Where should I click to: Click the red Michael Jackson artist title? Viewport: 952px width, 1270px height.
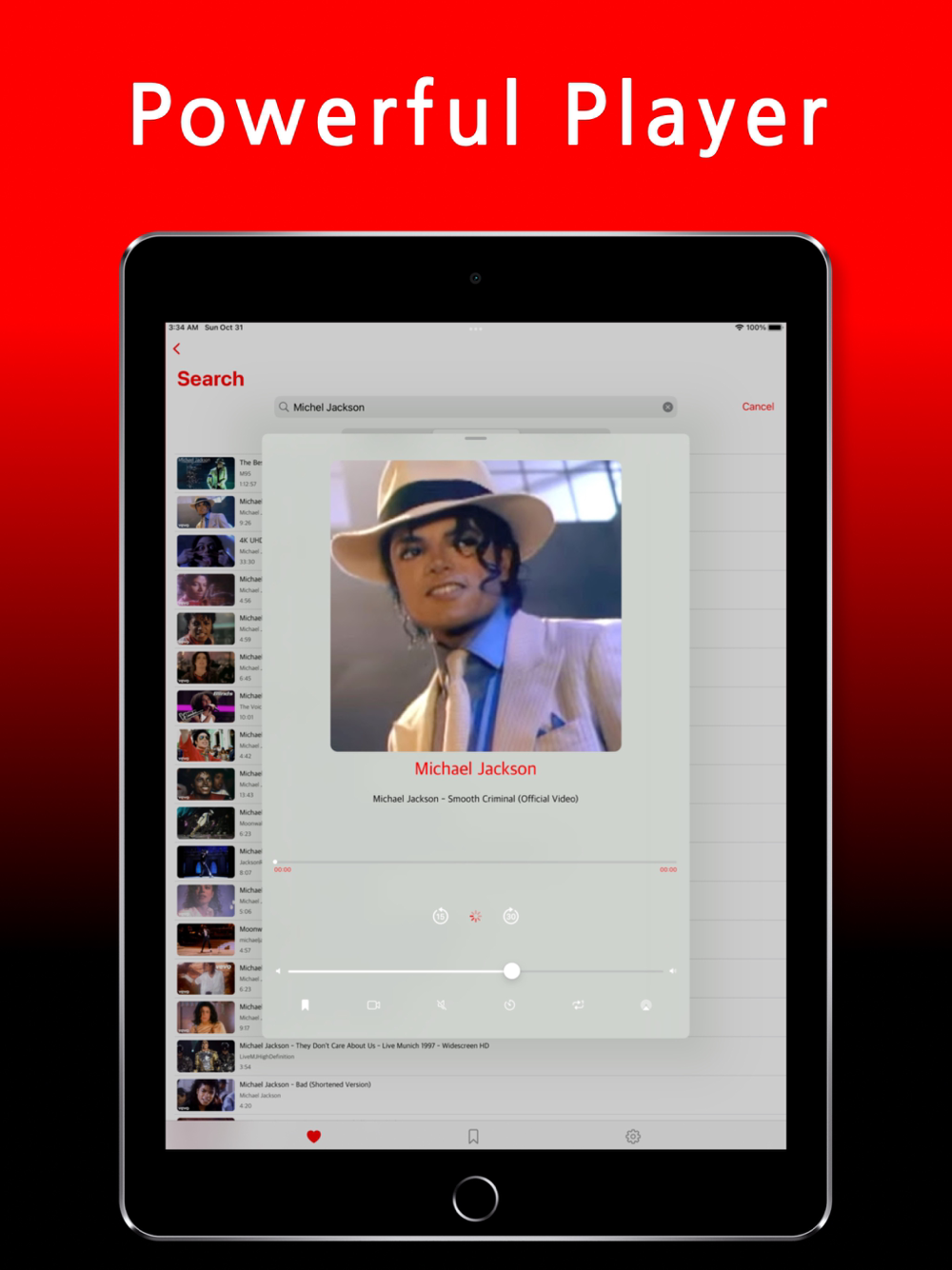475,768
